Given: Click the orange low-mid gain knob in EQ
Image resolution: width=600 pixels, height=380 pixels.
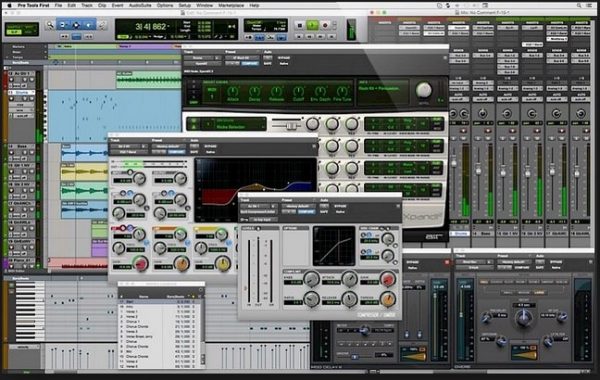Looking at the screenshot, I should click(x=182, y=263).
